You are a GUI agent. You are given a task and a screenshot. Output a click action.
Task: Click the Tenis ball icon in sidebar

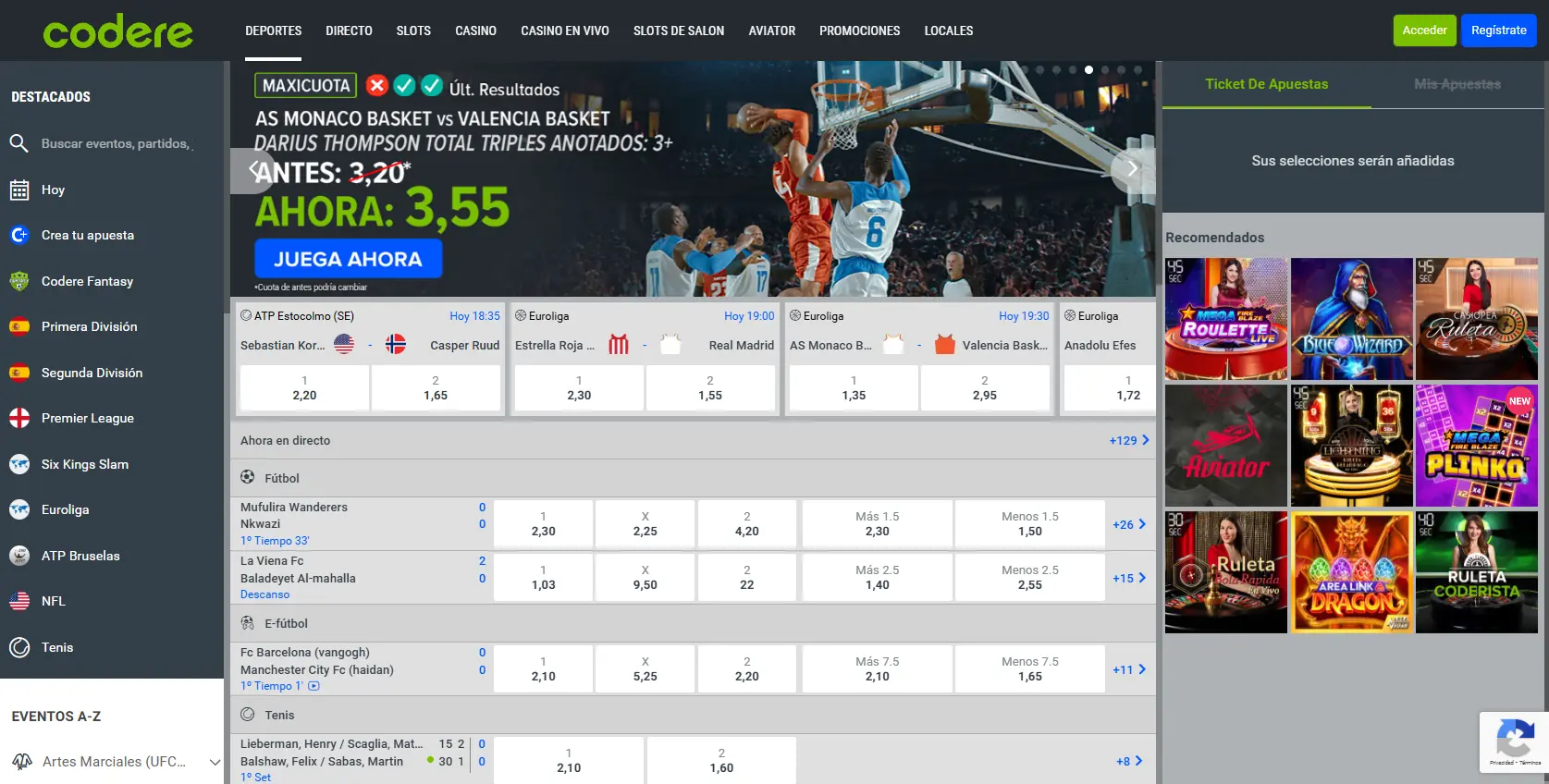click(19, 647)
